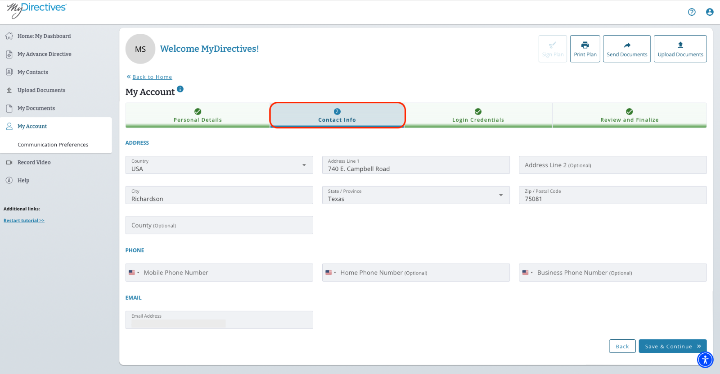
Task: Open Communication Preferences submenu item
Action: point(53,145)
